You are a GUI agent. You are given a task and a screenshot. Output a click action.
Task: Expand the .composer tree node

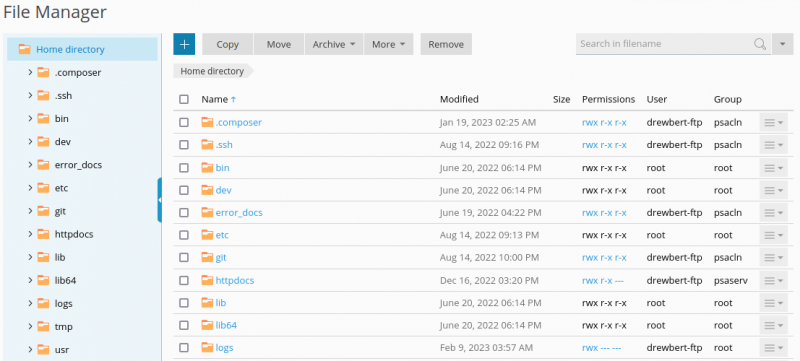click(x=31, y=72)
